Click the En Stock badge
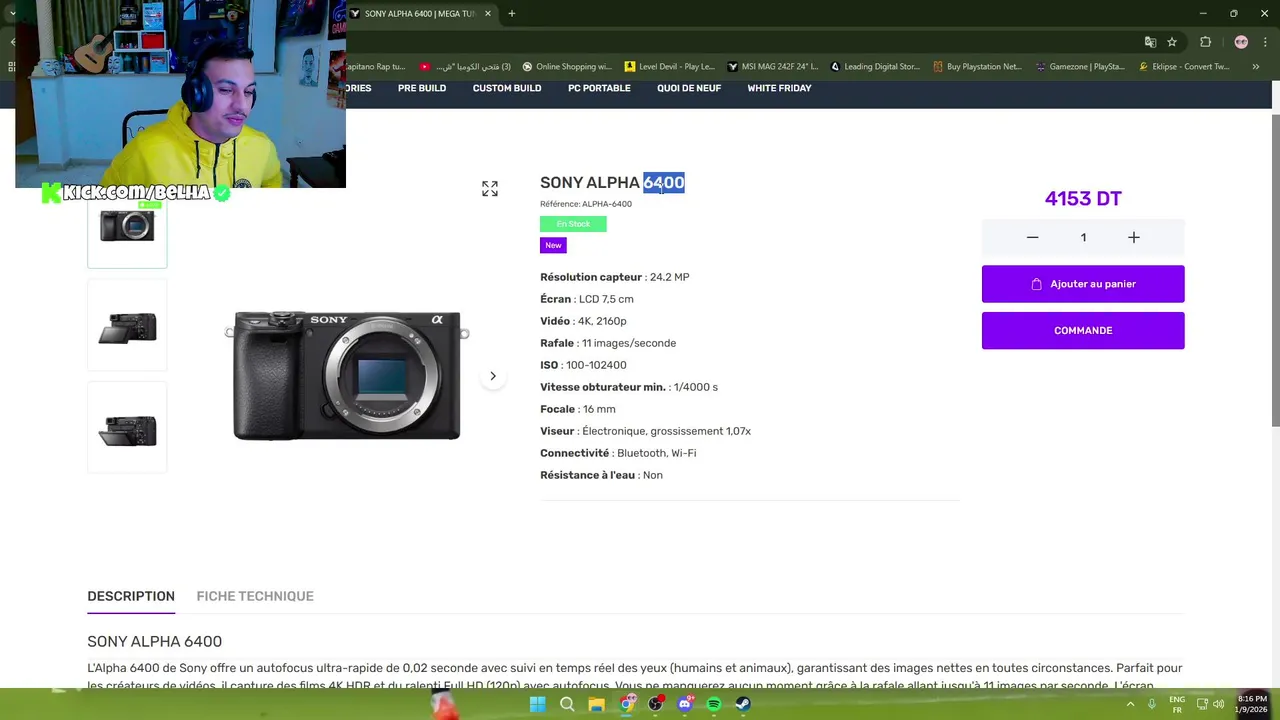This screenshot has height=720, width=1280. (x=573, y=224)
